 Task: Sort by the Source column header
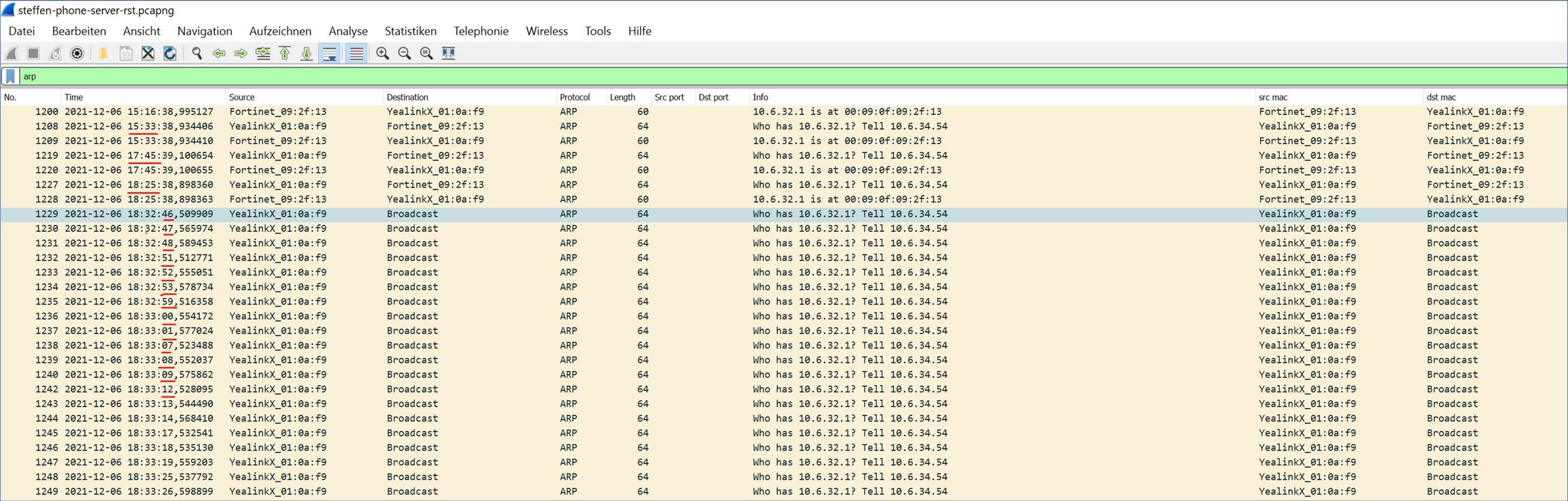click(304, 98)
